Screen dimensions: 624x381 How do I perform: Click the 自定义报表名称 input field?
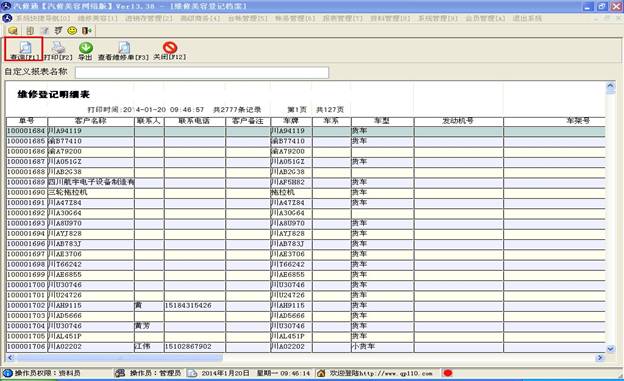(x=202, y=72)
